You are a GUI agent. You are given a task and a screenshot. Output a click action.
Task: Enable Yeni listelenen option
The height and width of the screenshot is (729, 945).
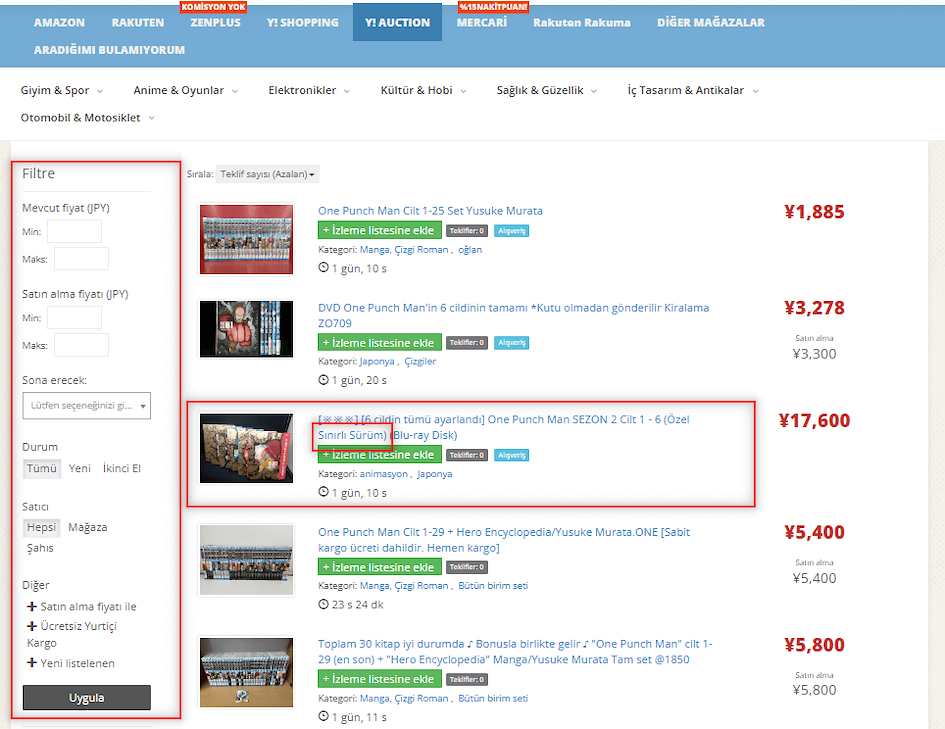[x=71, y=663]
